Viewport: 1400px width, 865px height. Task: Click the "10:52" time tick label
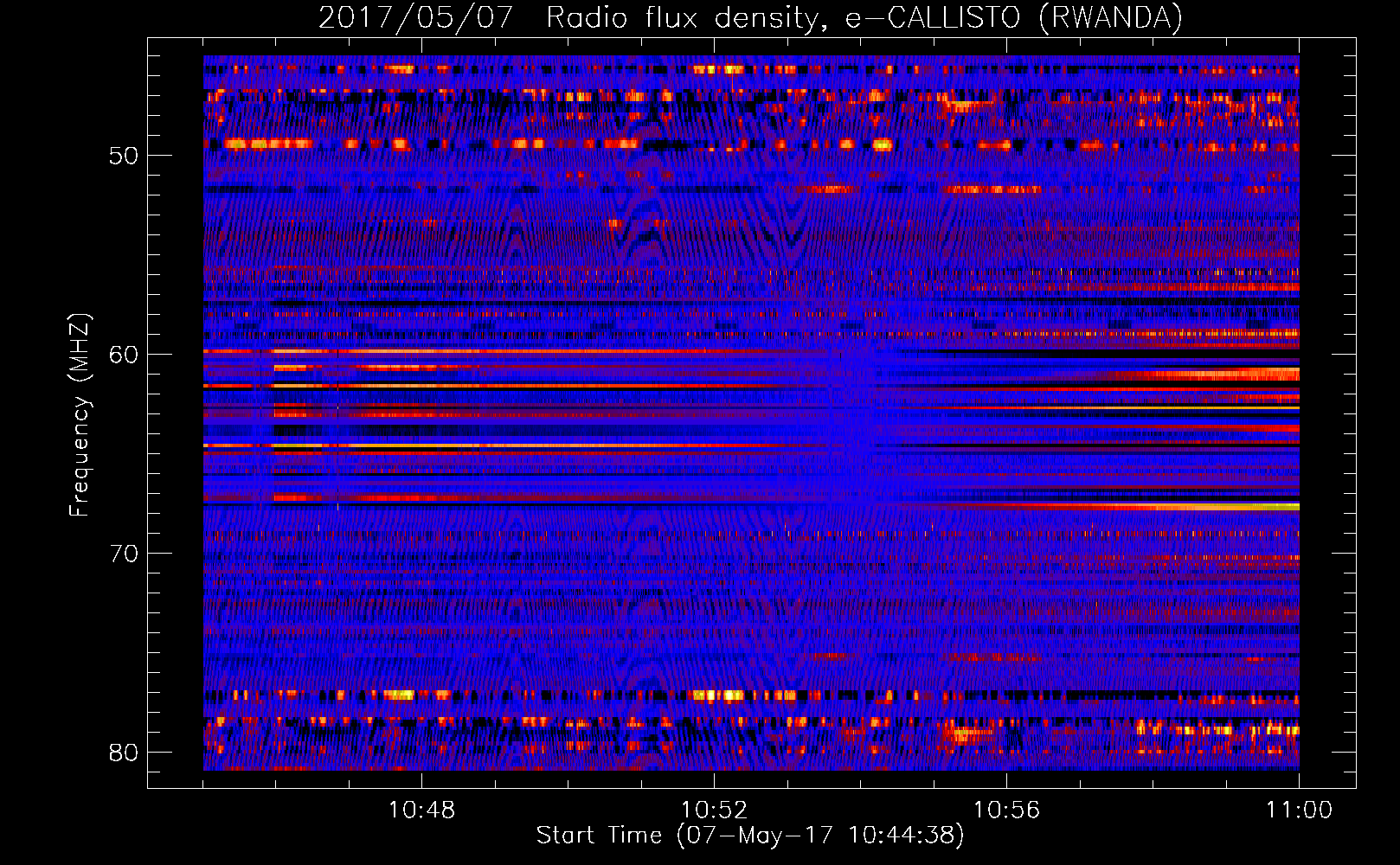(x=715, y=811)
